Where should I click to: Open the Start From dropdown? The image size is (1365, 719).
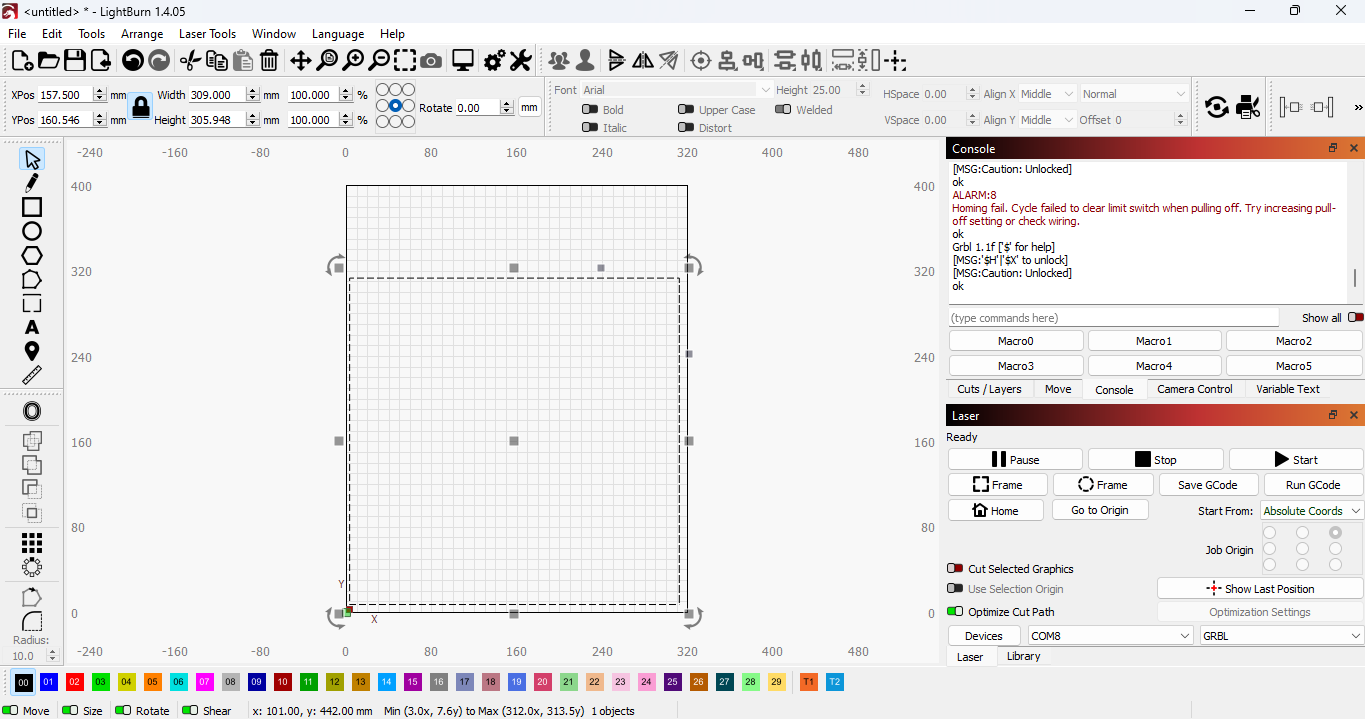[x=1311, y=510]
